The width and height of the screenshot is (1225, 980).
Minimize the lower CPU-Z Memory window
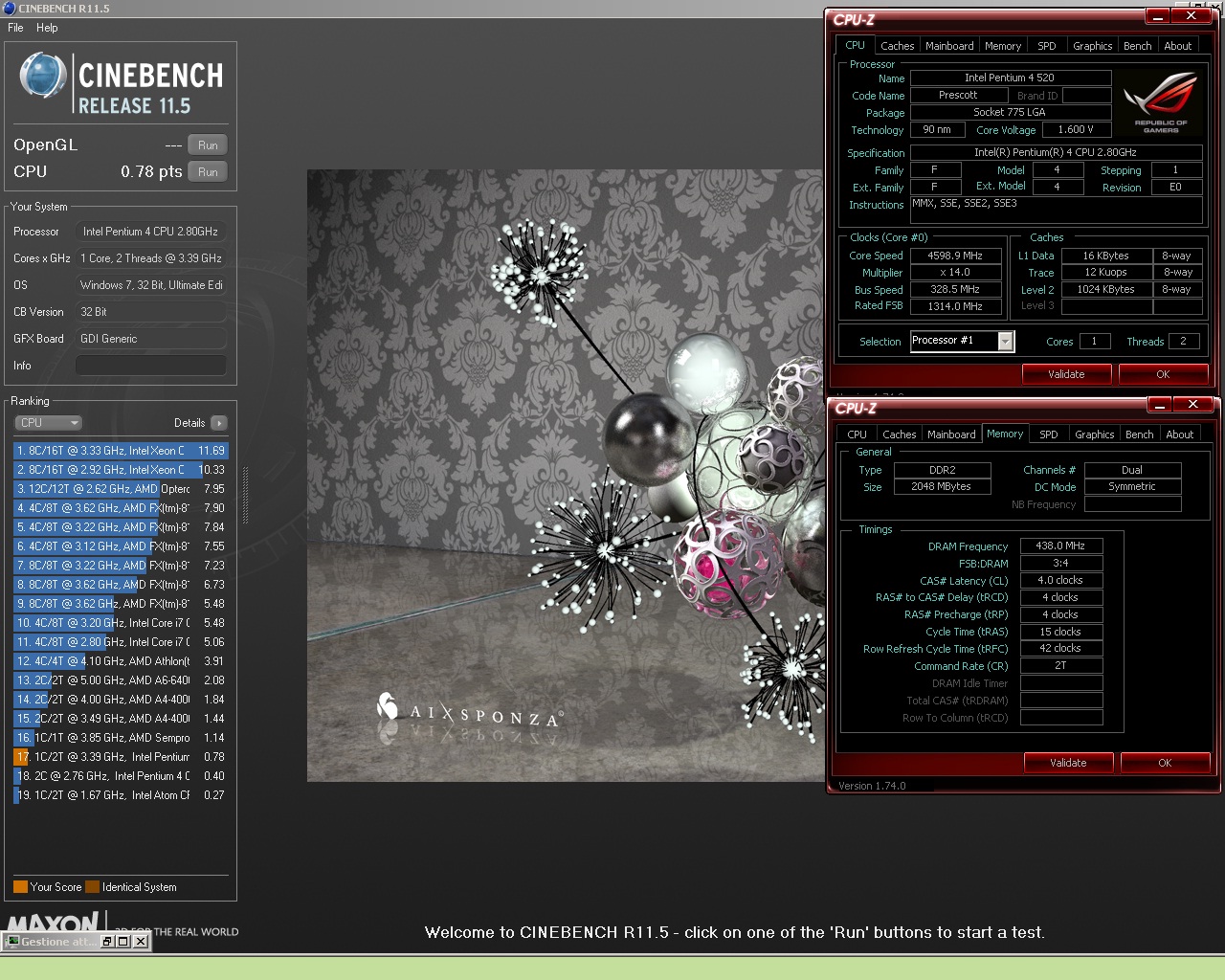point(1160,405)
